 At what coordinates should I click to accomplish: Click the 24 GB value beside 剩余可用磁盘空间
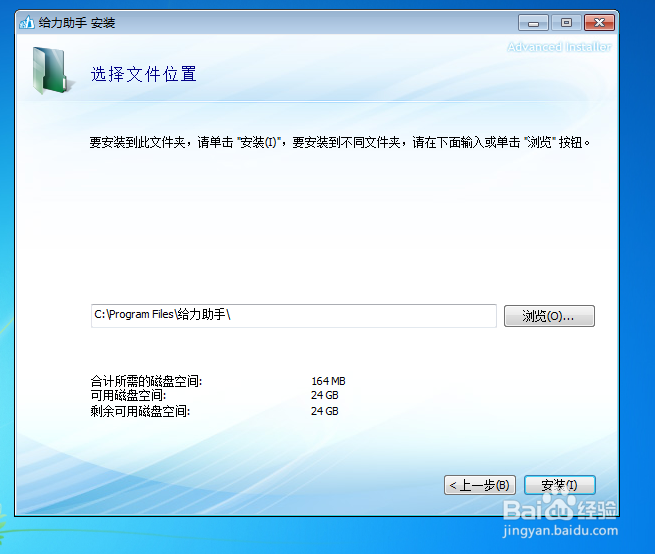pyautogui.click(x=325, y=411)
